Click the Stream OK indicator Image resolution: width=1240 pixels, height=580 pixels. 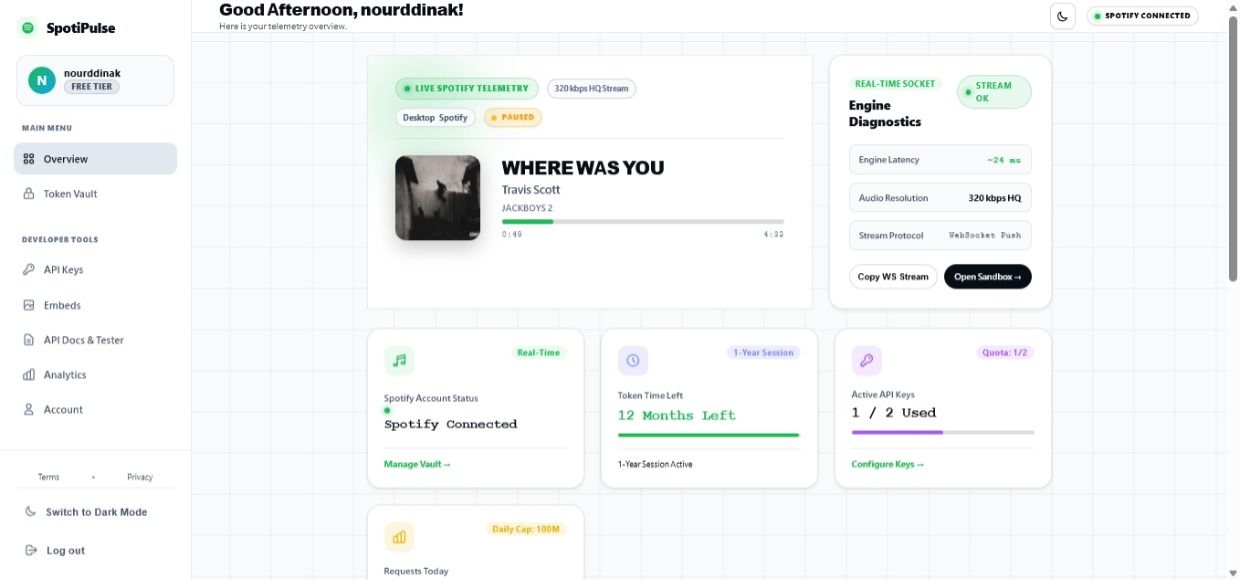coord(994,92)
